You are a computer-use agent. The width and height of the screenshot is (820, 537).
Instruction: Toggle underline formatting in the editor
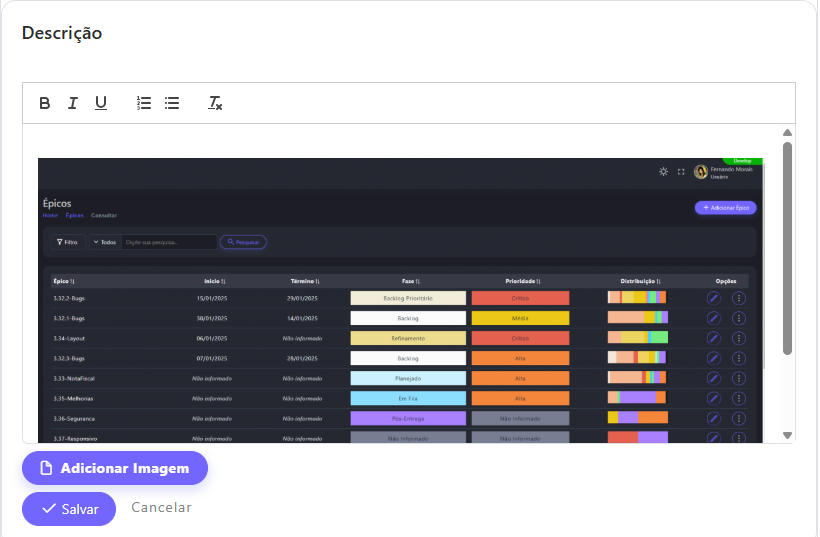tap(100, 103)
